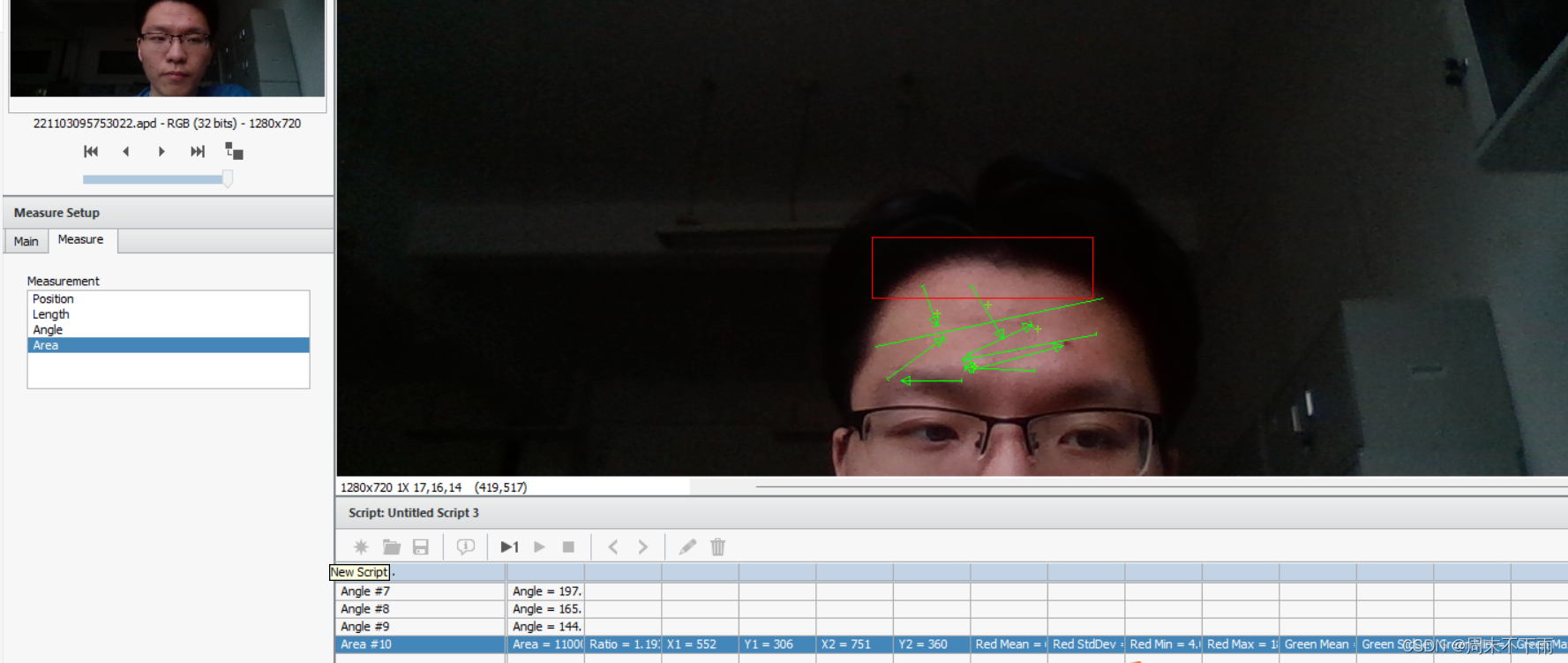Click the Red Mean cell
1568x663 pixels.
coord(1009,644)
